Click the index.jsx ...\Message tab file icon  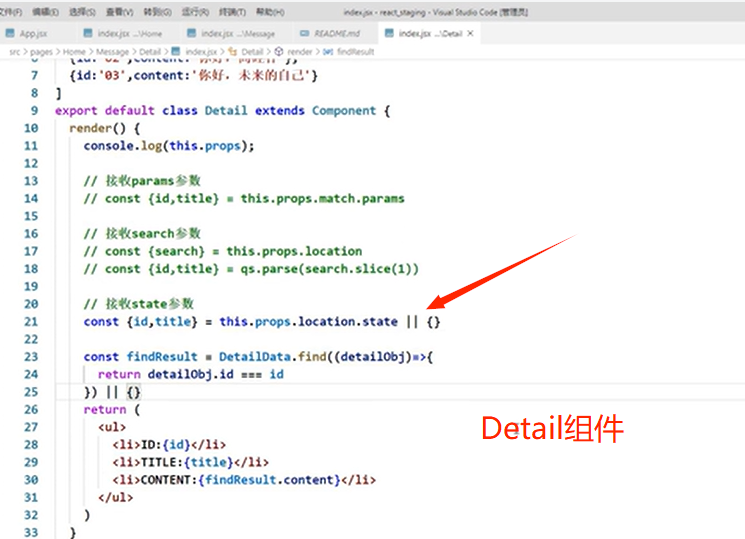(x=191, y=33)
